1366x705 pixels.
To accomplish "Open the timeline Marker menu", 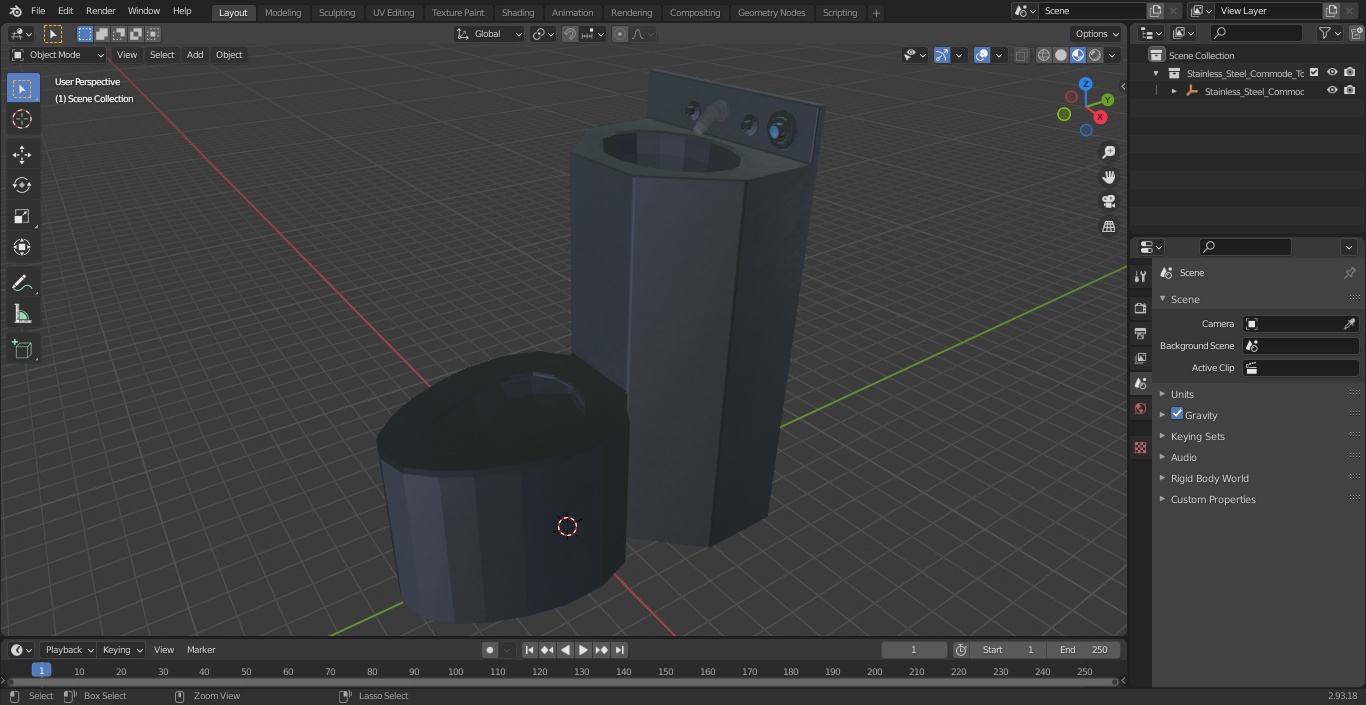I will [x=201, y=650].
